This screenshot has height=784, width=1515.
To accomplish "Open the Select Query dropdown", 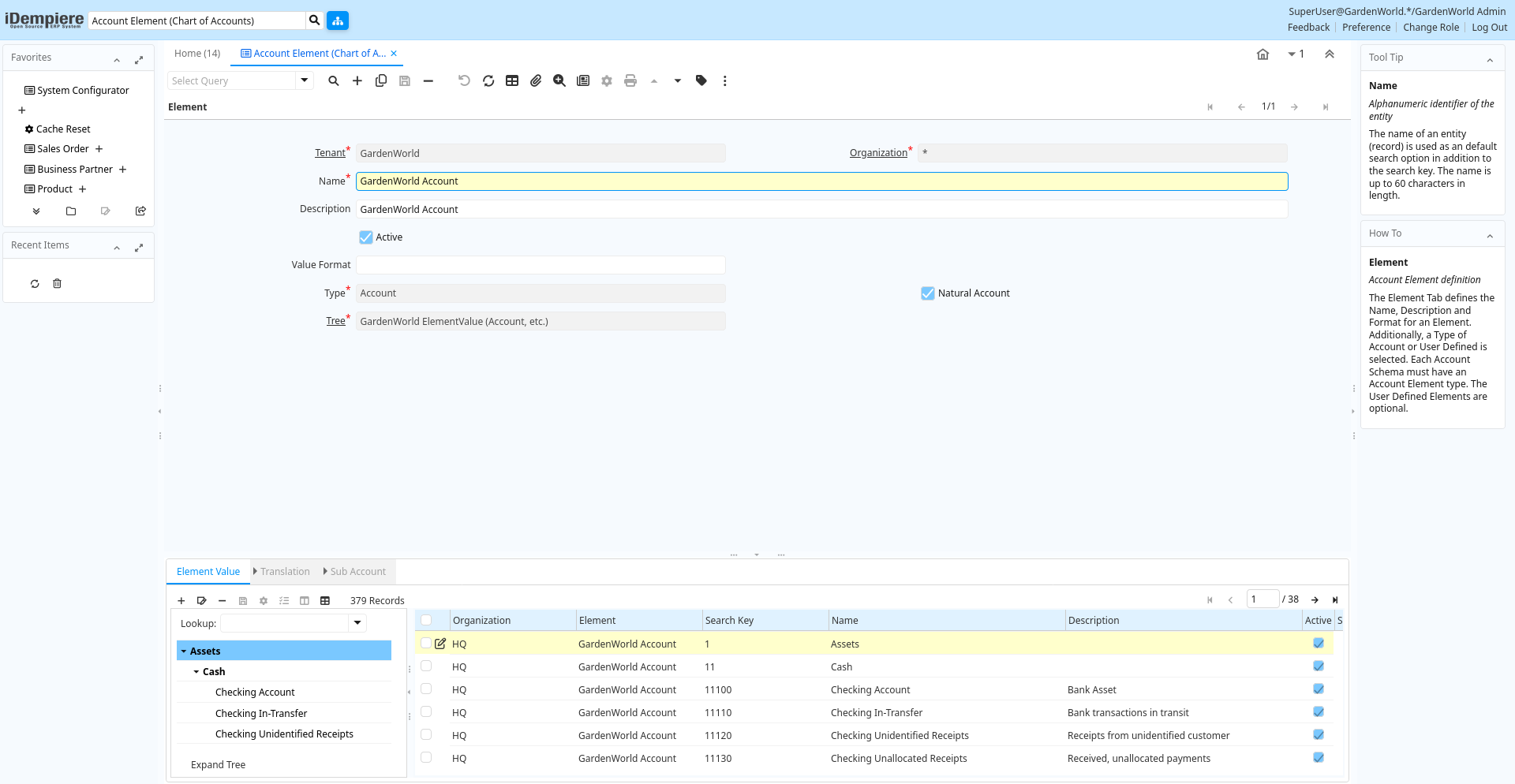I will (x=305, y=80).
